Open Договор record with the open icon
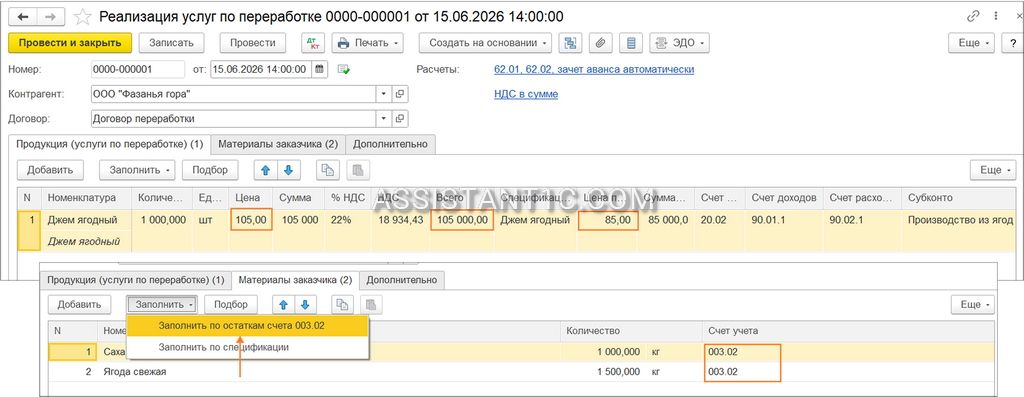 click(400, 119)
